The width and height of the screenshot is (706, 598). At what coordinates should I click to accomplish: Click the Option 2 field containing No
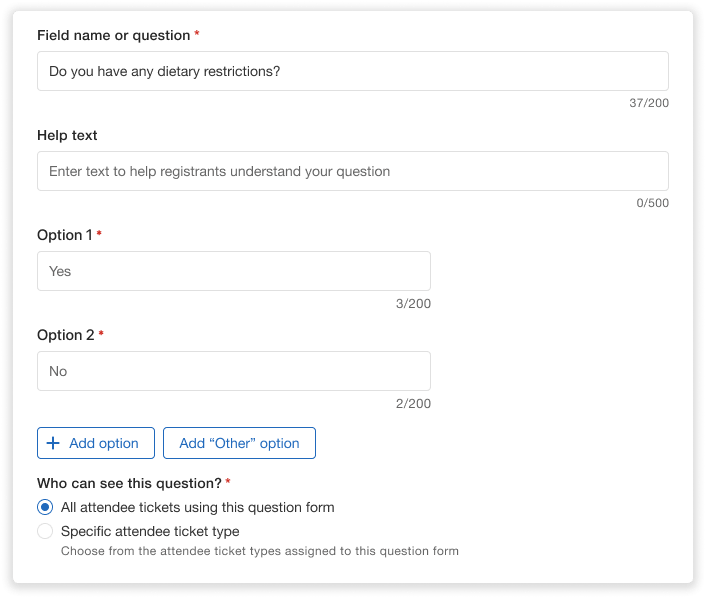(x=233, y=371)
